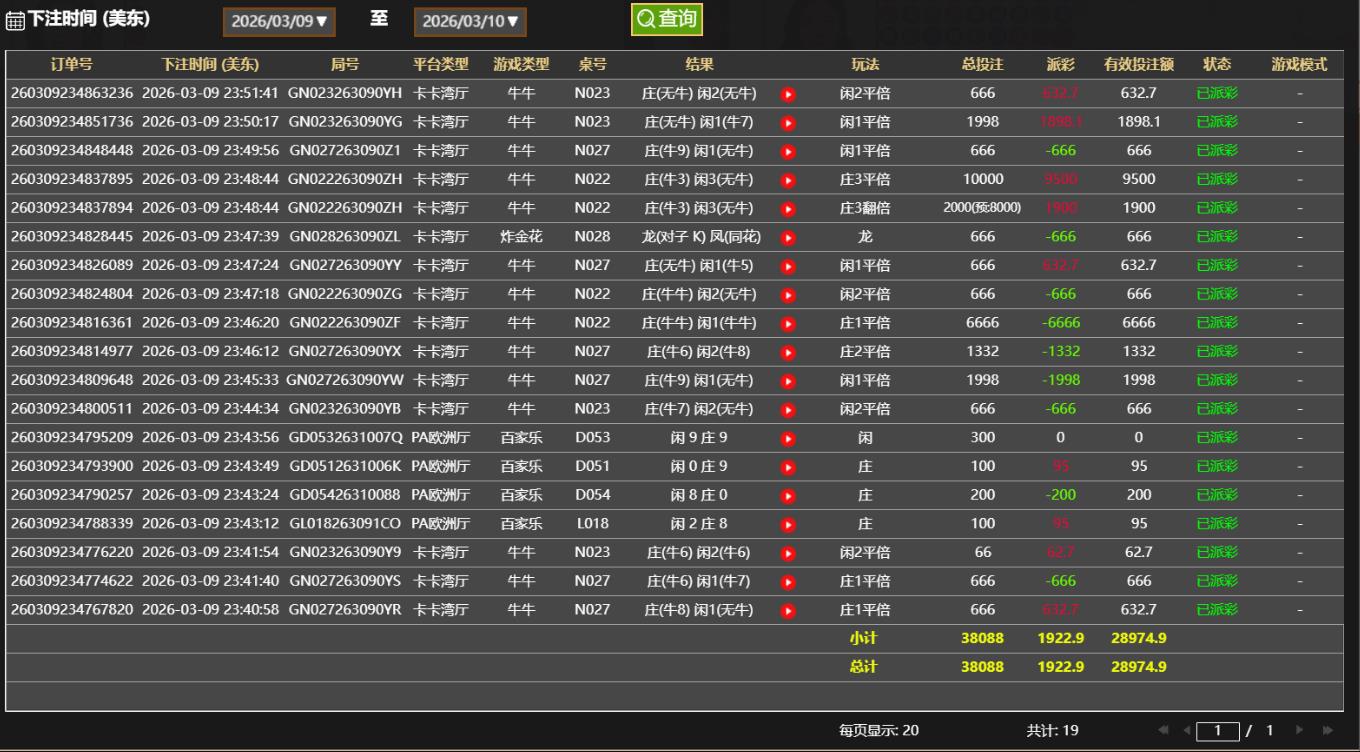Click the 订单号 column header
Viewport: 1360px width, 752px height.
coord(71,64)
